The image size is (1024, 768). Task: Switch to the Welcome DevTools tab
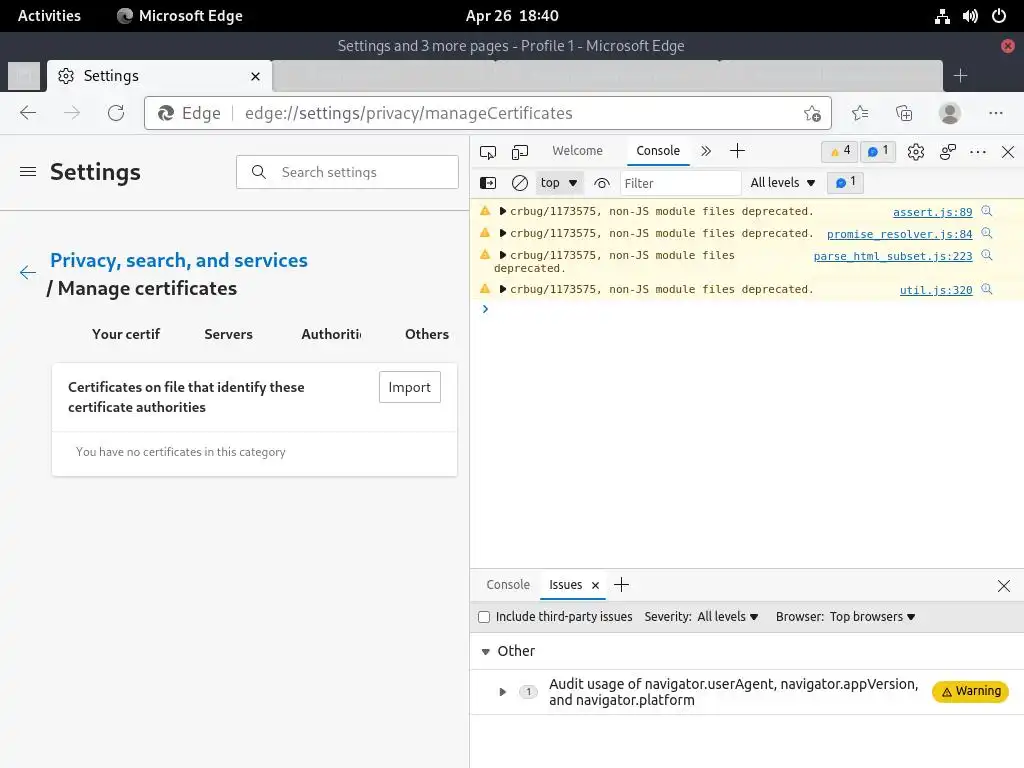[577, 151]
